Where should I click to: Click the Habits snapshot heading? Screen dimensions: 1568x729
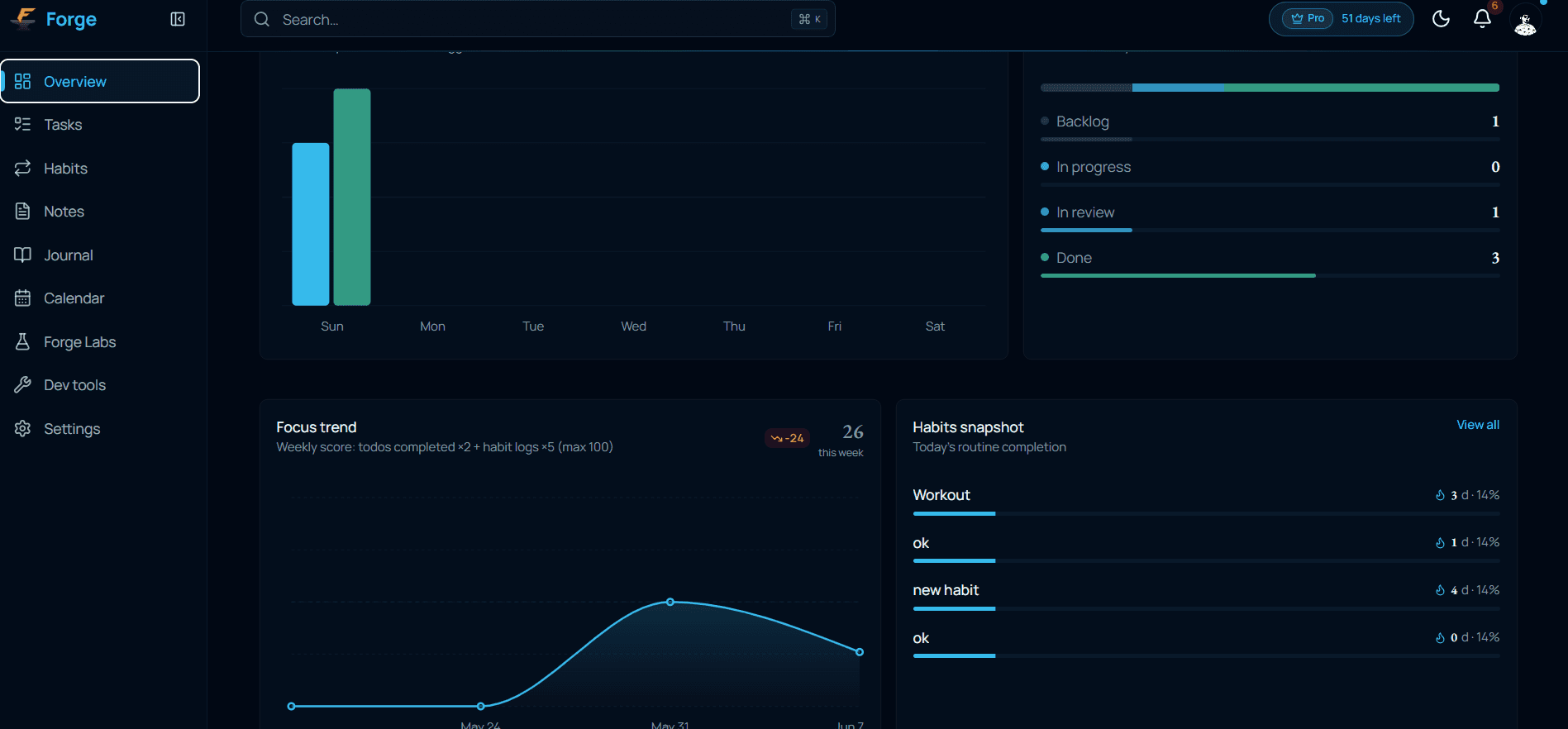click(968, 427)
